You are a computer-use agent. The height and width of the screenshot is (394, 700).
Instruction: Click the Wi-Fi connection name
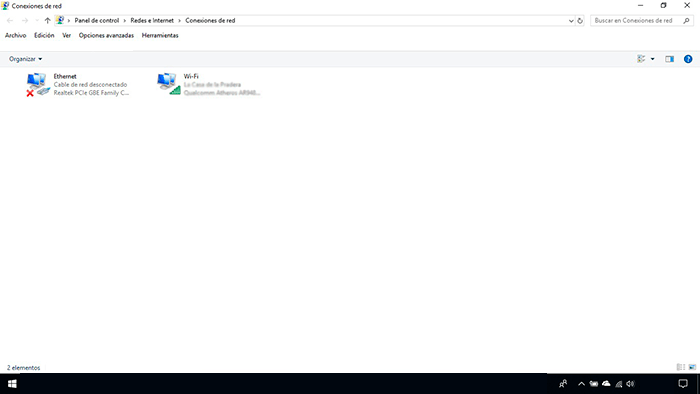coord(191,76)
